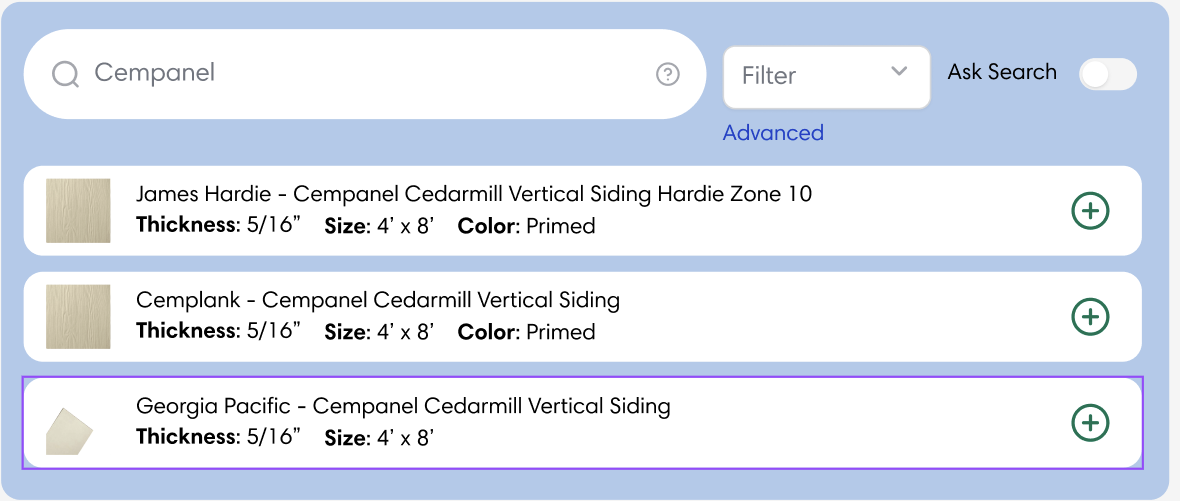Click the James Hardie product thumbnail
Viewport: 1180px width, 501px height.
[x=78, y=211]
